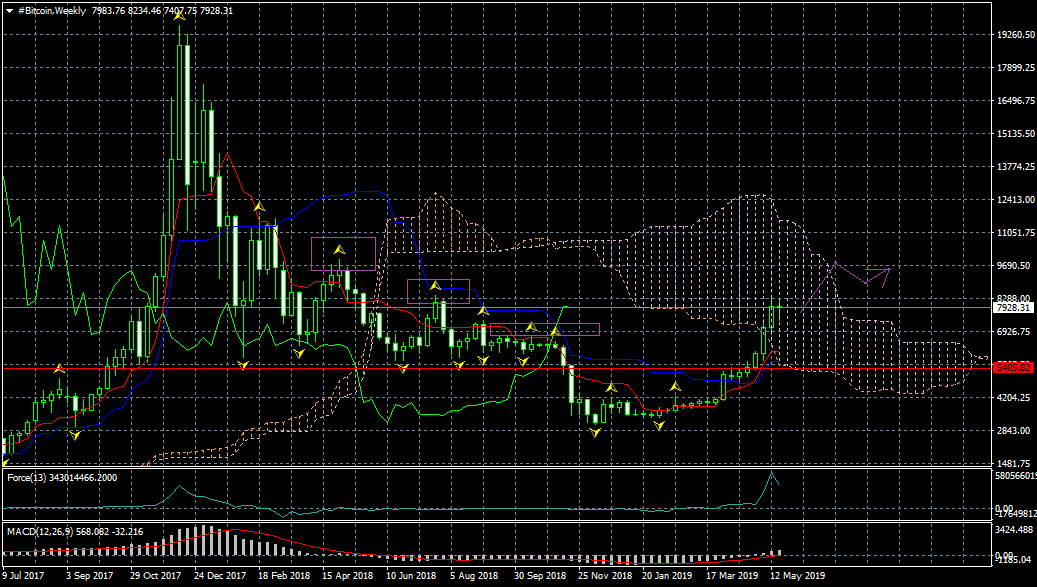Select the up fractal arrow sitting on the red line at far left
Screen dimensions: 1037x587
(x=59, y=369)
